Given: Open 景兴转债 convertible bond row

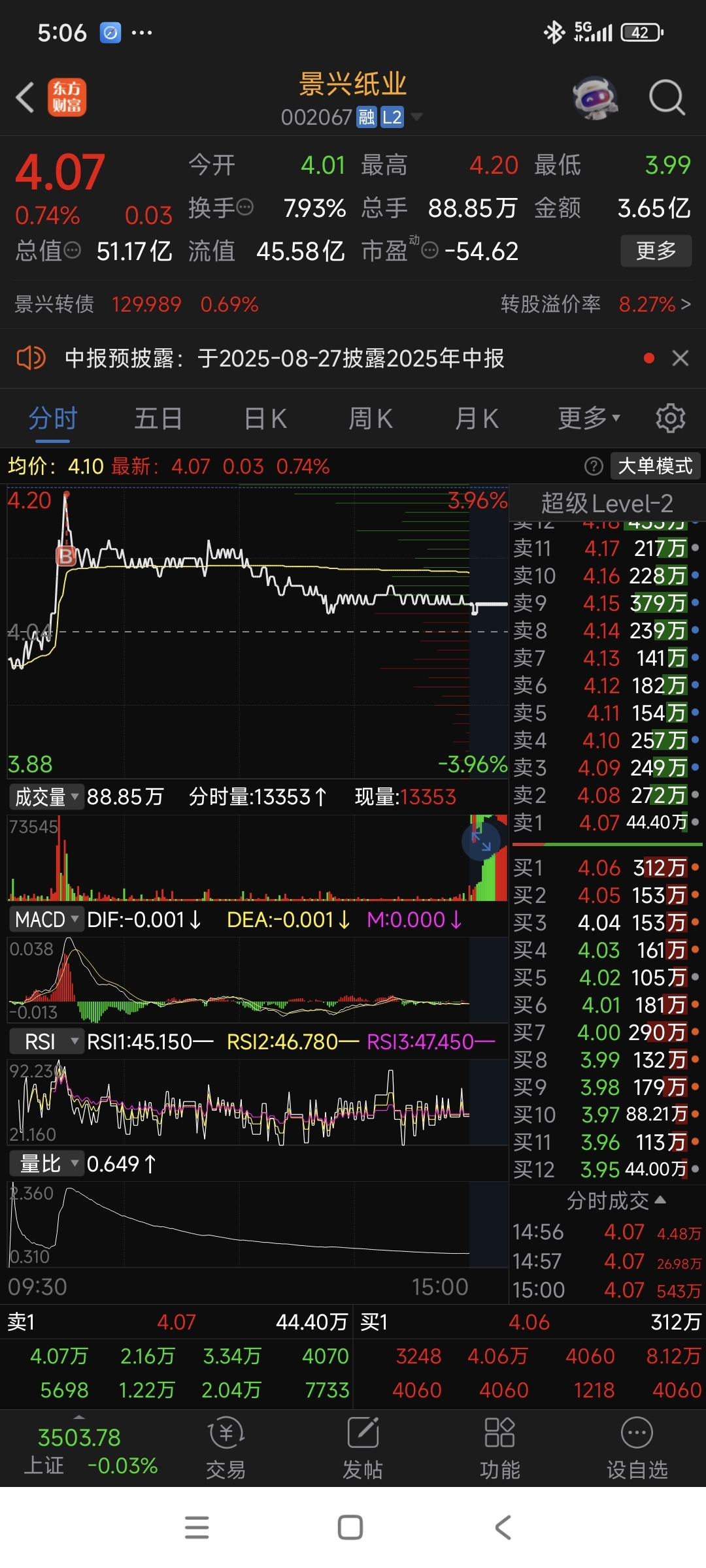Looking at the screenshot, I should (x=137, y=304).
